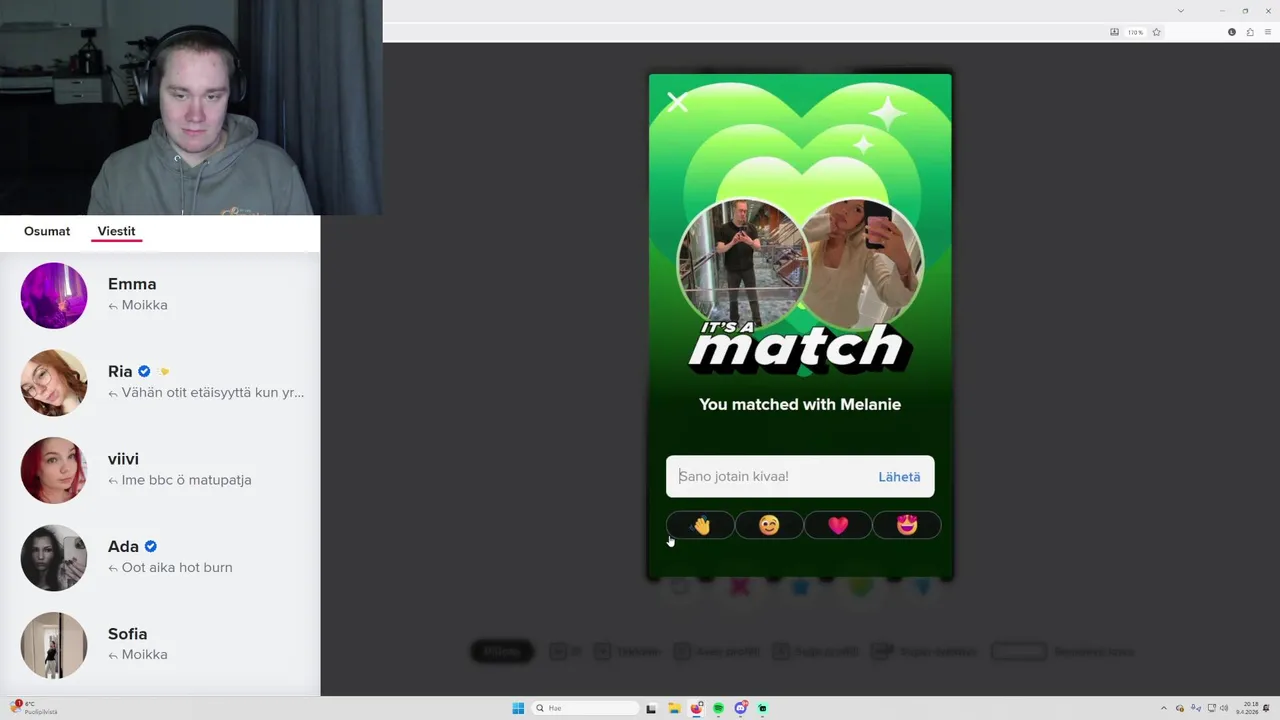Click Ria's blue verified badge
The image size is (1280, 720).
[x=144, y=371]
